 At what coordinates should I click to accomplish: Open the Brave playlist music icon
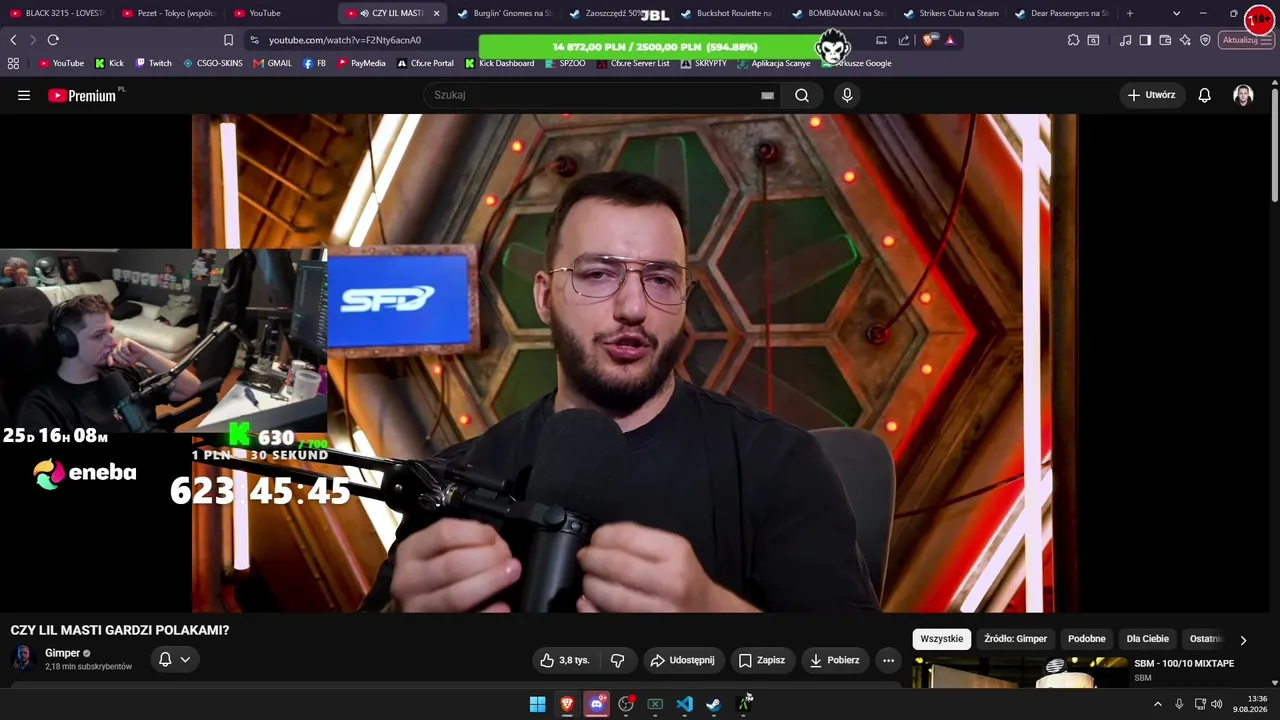click(x=1126, y=40)
